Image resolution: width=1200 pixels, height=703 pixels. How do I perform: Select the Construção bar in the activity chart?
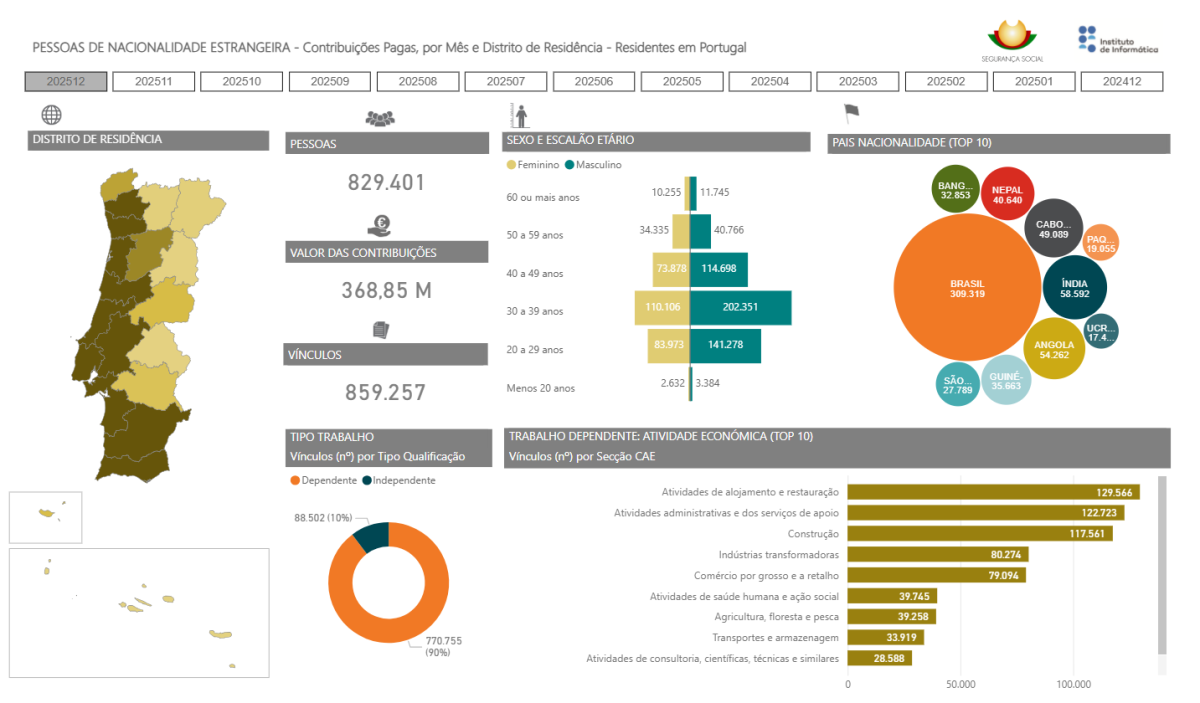click(x=979, y=534)
